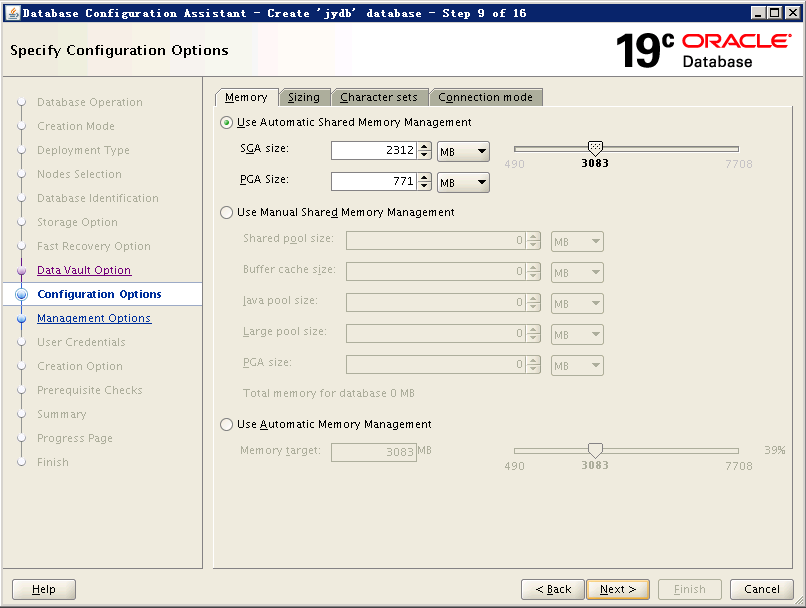The height and width of the screenshot is (608, 806).
Task: Click the Cancel button
Action: pos(762,589)
